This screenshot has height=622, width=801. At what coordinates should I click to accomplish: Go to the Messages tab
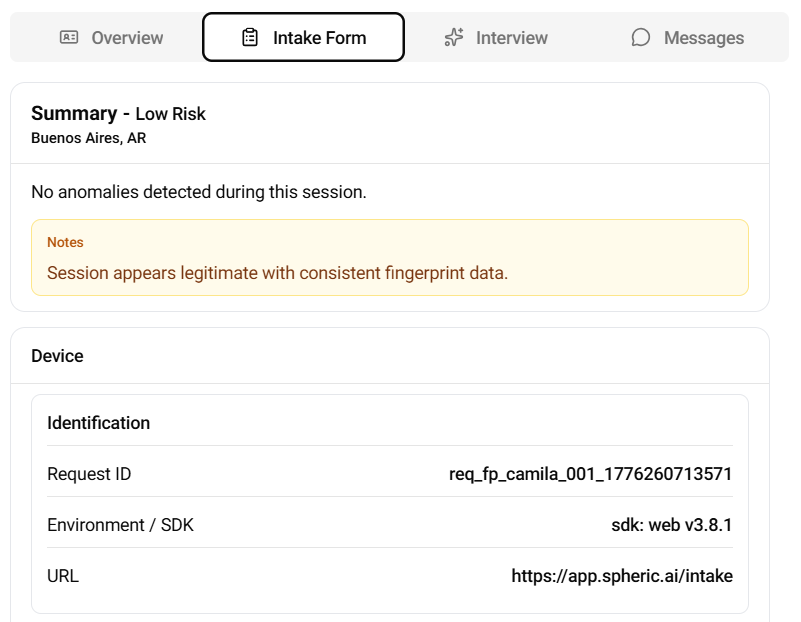tap(703, 38)
